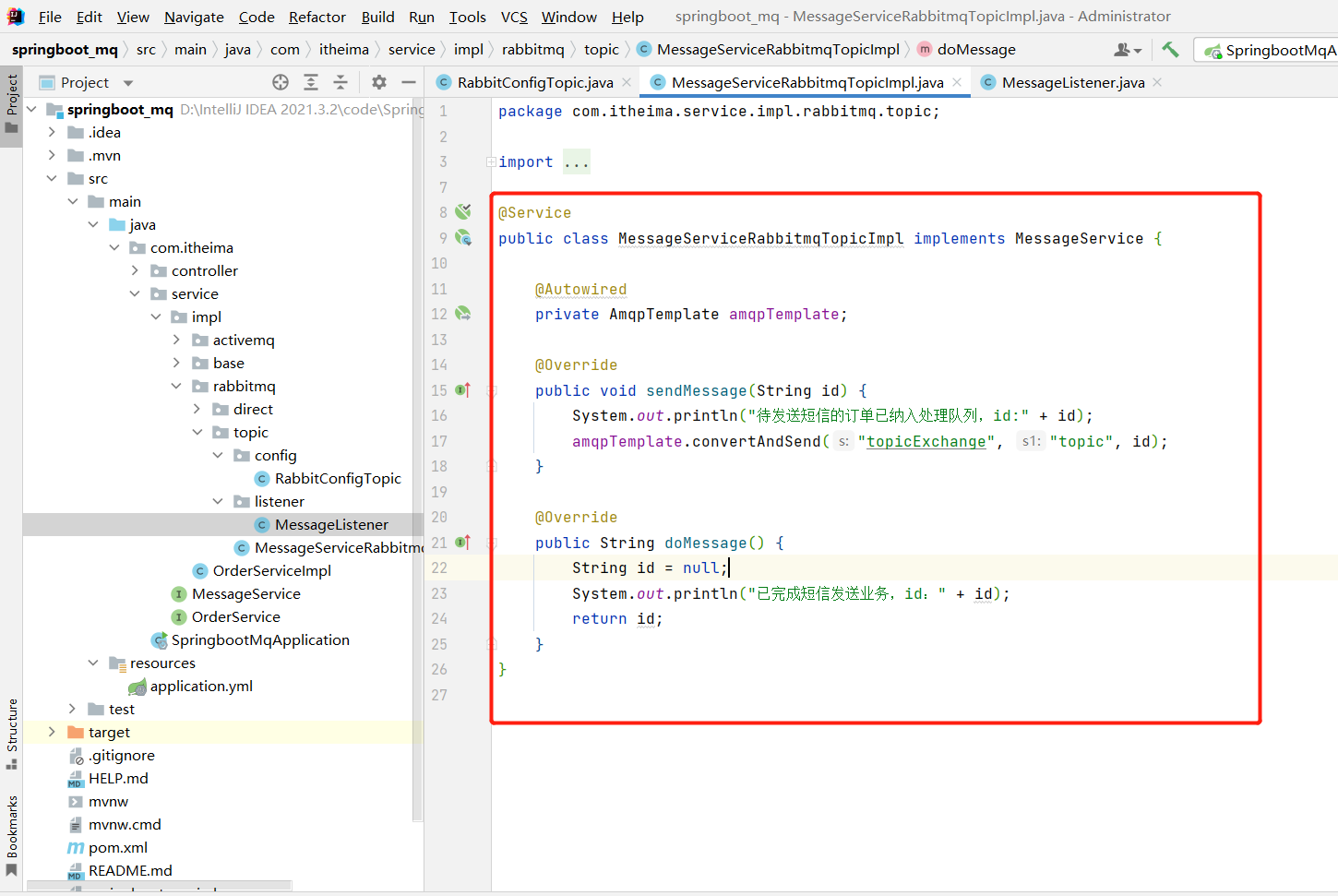Screen dimensions: 1338x896
Task: Click the locate file target icon
Action: point(281,82)
